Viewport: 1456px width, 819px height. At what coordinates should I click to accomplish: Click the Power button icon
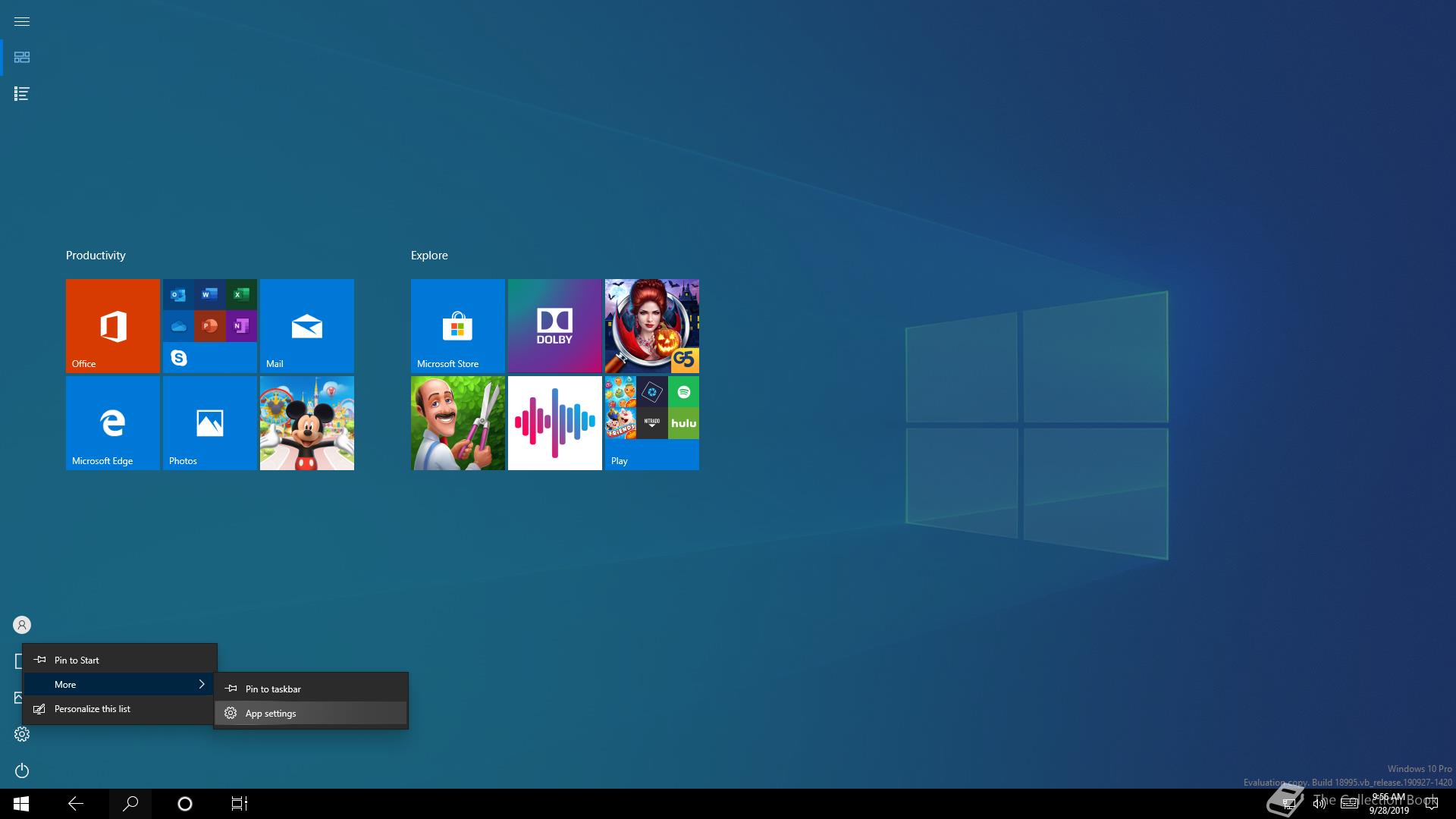pos(22,770)
